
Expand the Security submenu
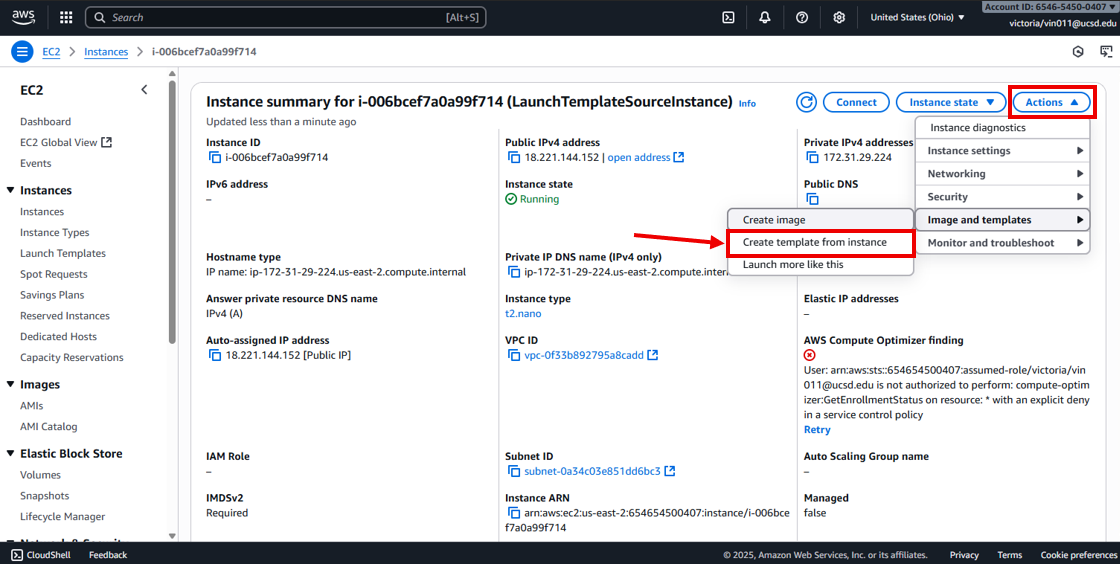pos(1003,196)
